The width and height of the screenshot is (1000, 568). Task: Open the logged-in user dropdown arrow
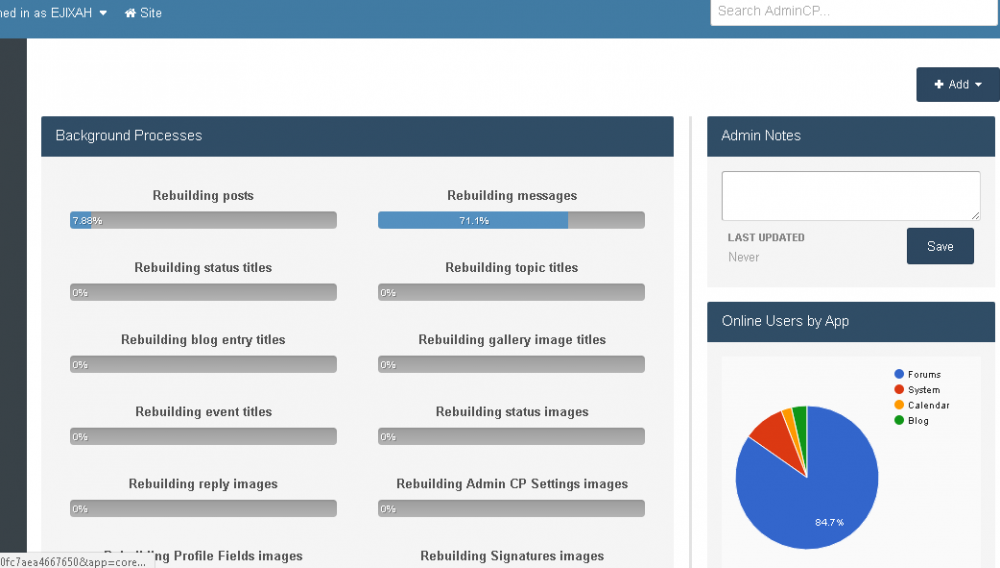pyautogui.click(x=103, y=13)
